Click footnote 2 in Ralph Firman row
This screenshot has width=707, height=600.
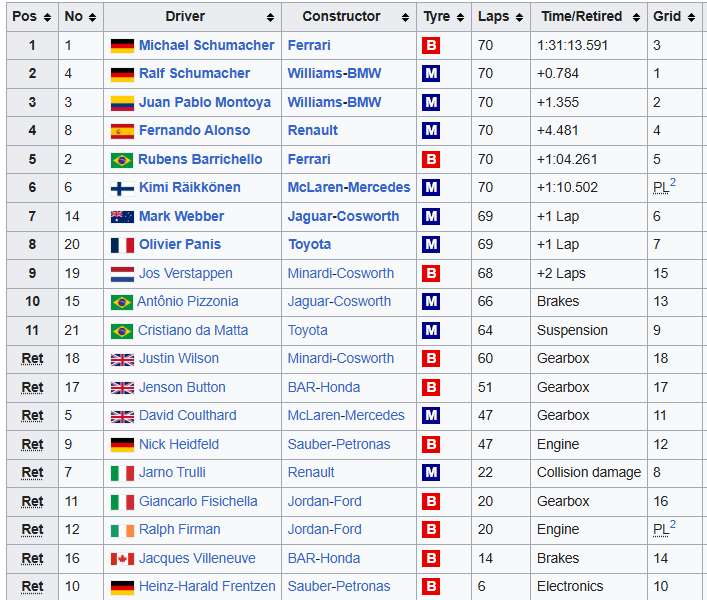673,524
